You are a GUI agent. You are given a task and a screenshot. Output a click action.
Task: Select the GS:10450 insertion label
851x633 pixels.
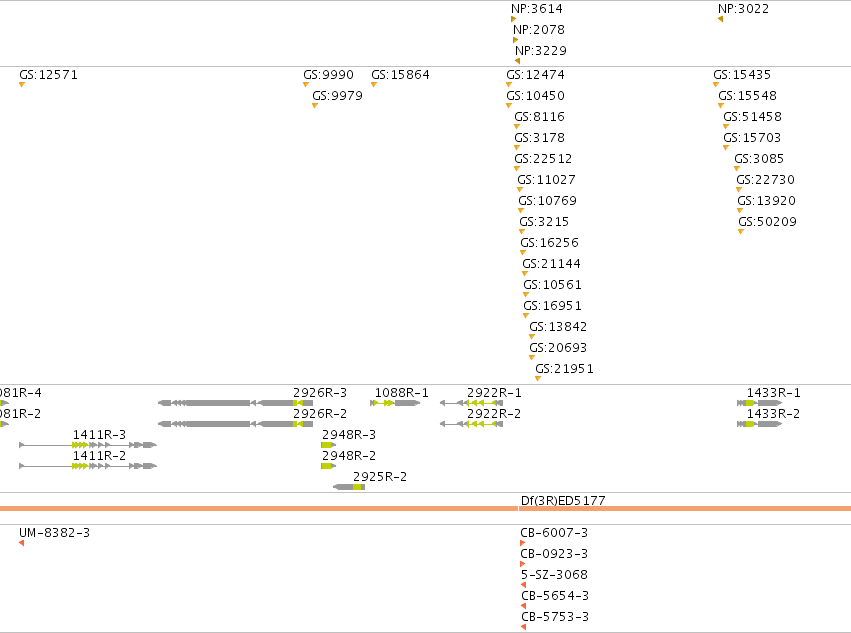tap(535, 96)
